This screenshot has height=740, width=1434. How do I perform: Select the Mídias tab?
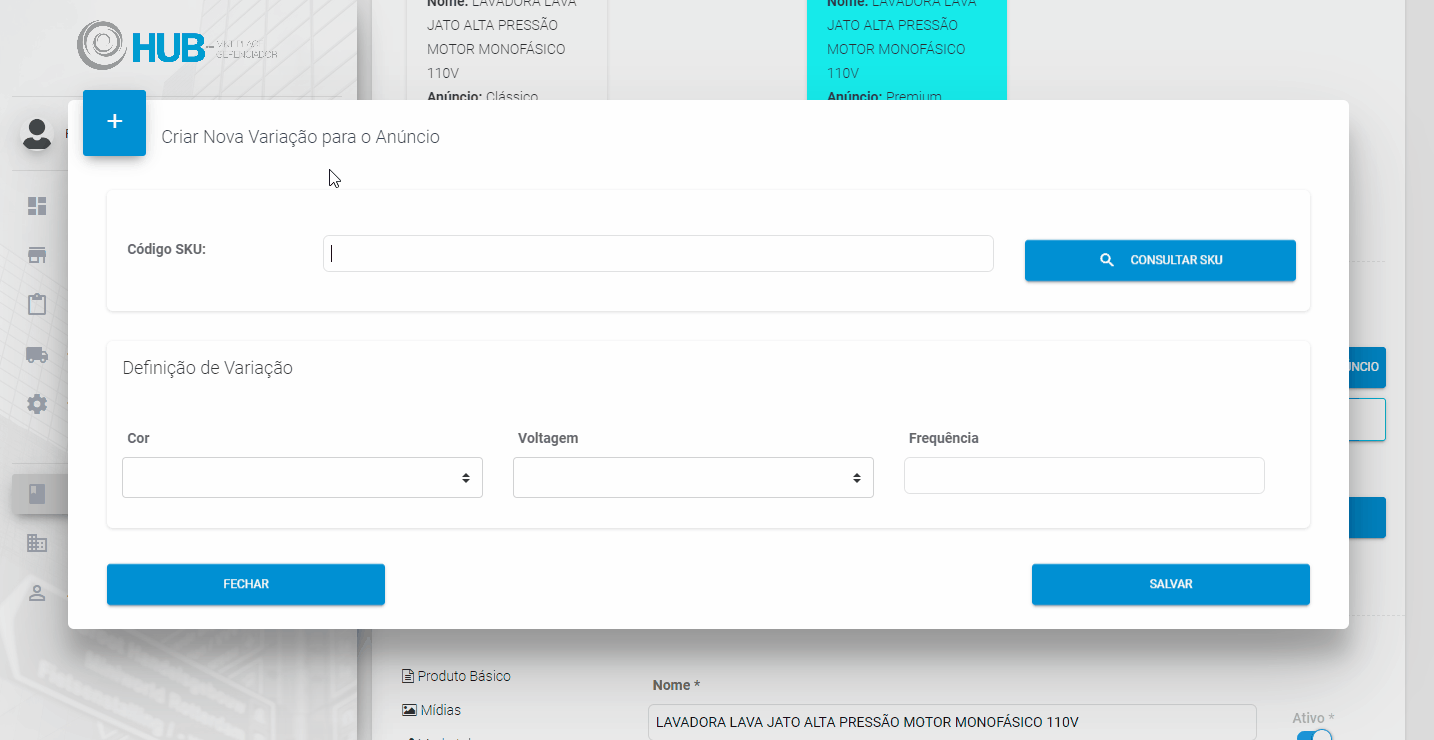point(431,710)
